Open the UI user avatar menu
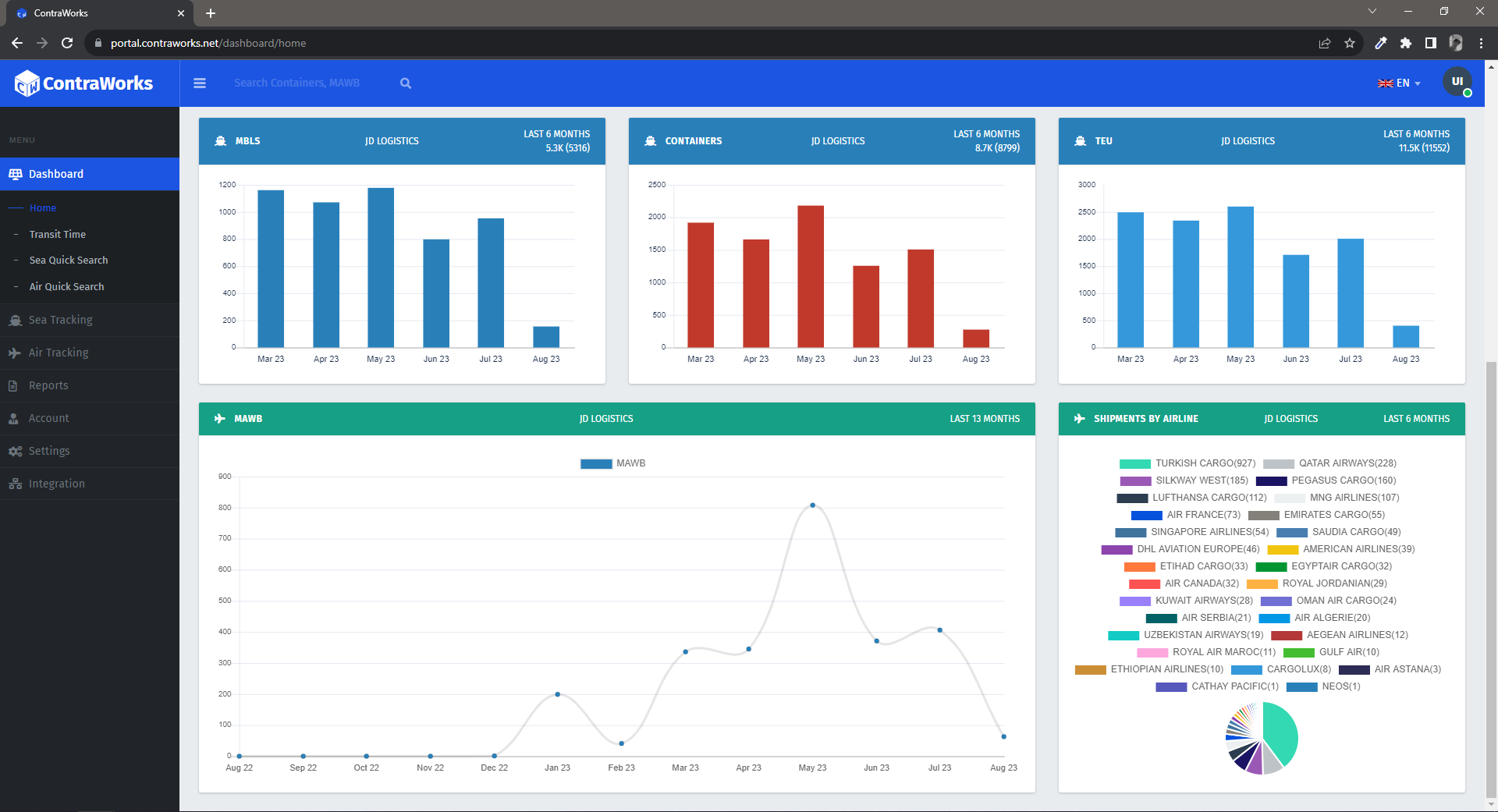 (1457, 82)
